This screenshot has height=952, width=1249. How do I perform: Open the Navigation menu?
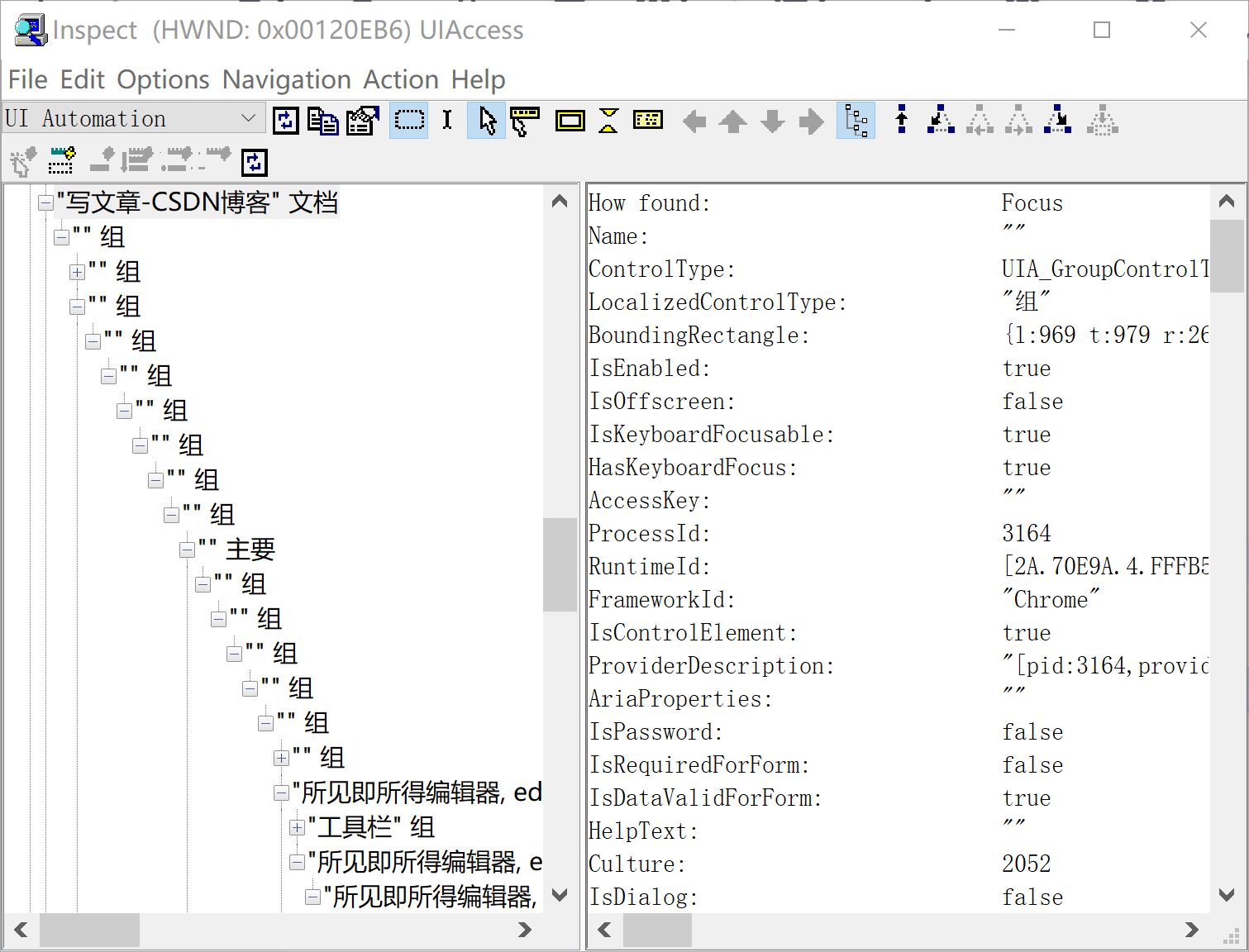[286, 79]
